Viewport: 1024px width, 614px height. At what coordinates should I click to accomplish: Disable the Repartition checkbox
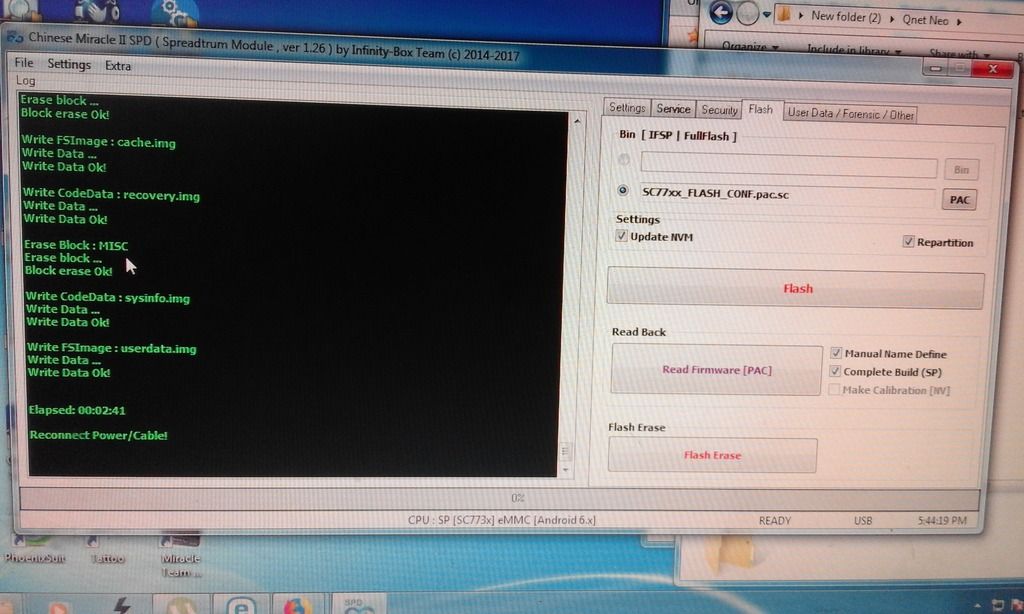908,242
